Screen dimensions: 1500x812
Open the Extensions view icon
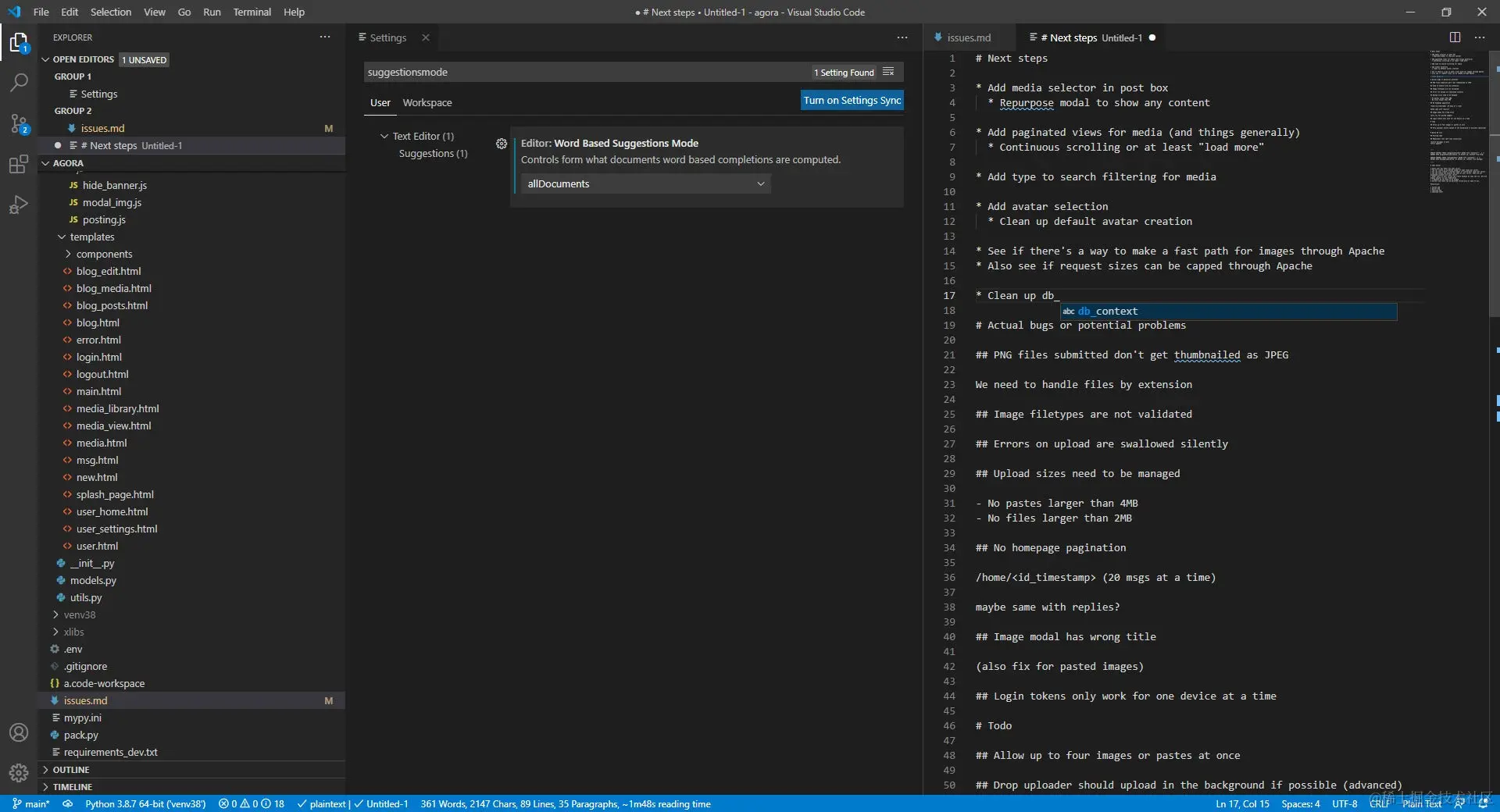pyautogui.click(x=19, y=164)
